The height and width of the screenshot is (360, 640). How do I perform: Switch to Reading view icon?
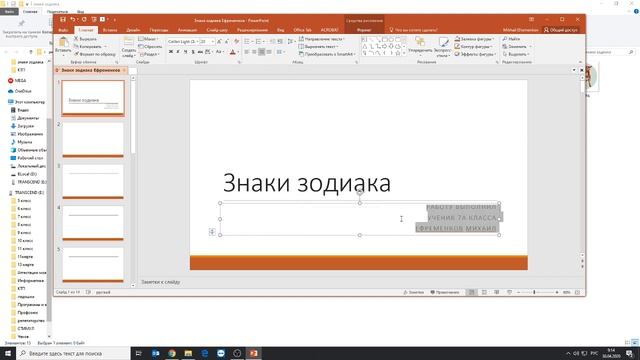coord(497,292)
